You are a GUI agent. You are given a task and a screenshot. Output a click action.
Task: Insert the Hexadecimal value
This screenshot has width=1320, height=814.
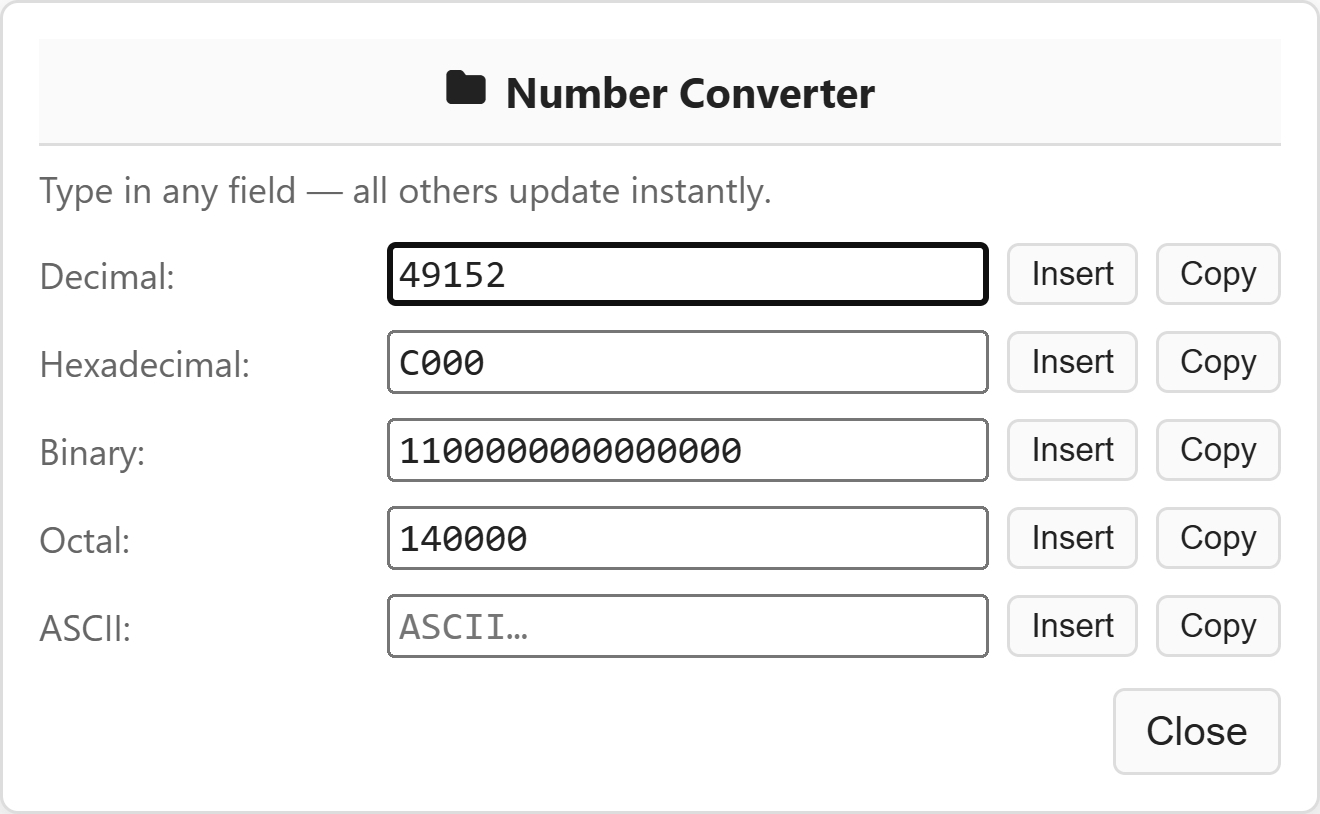(1072, 362)
